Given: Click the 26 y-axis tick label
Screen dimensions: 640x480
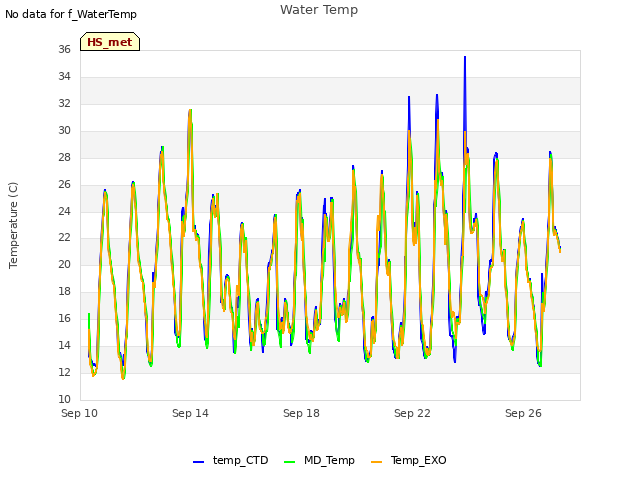Looking at the screenshot, I should tap(64, 184).
